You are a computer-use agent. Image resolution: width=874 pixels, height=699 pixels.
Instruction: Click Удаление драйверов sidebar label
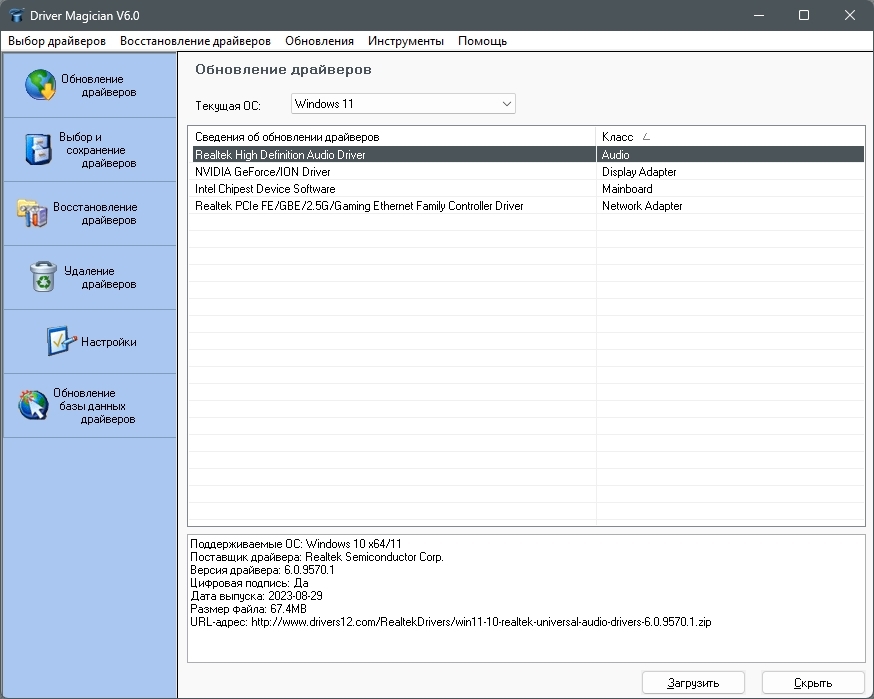click(x=100, y=278)
